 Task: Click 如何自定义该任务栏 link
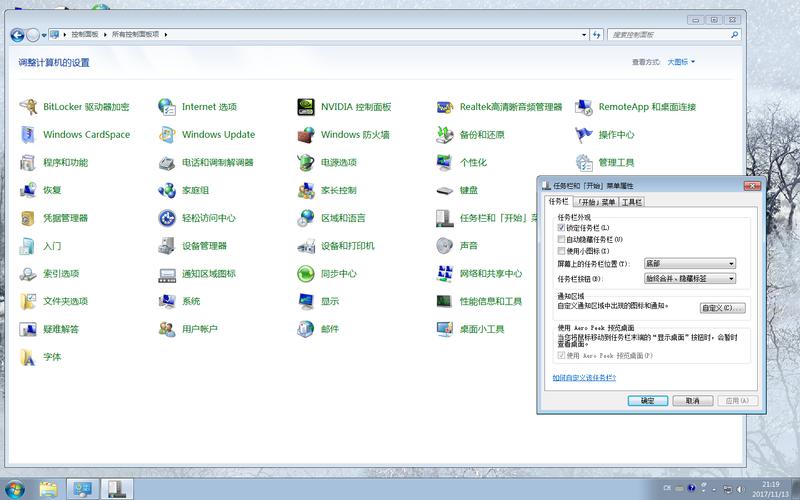[x=584, y=378]
